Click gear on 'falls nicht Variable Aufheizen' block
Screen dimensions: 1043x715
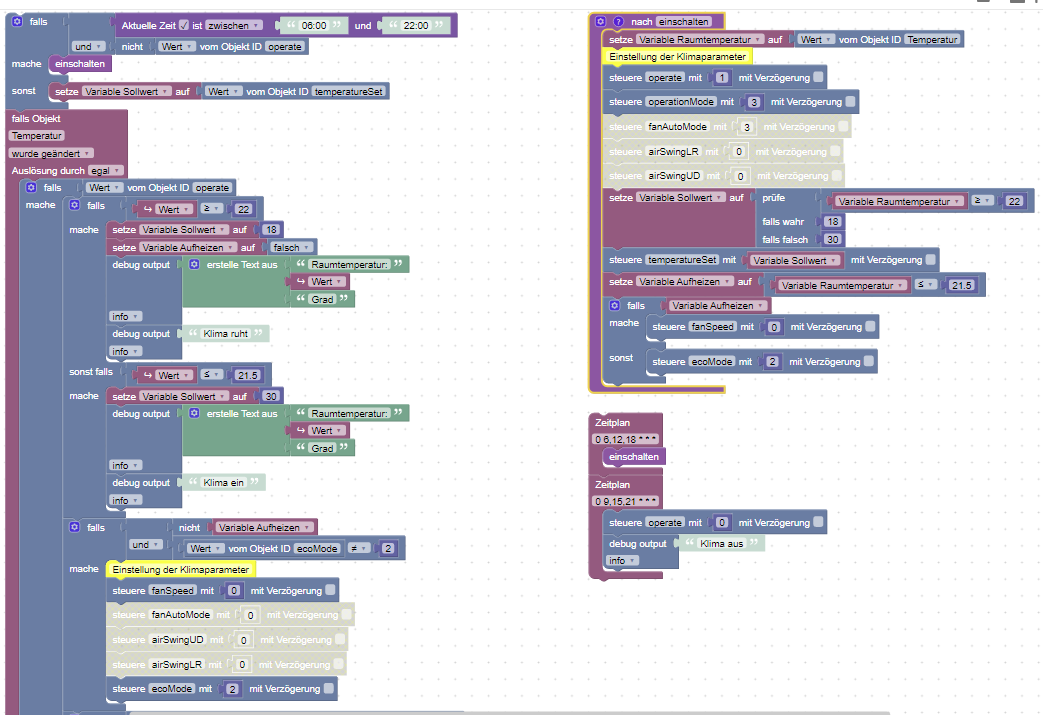(x=74, y=527)
